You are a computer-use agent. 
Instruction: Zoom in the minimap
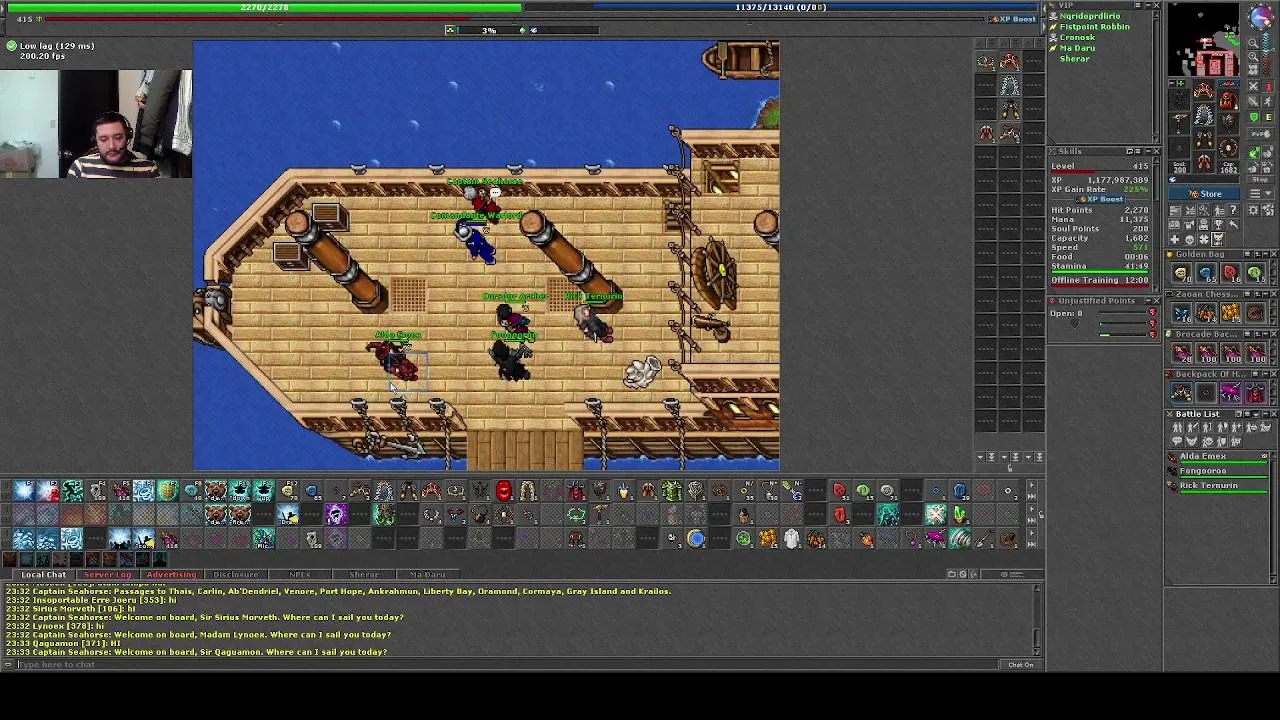click(x=1254, y=57)
